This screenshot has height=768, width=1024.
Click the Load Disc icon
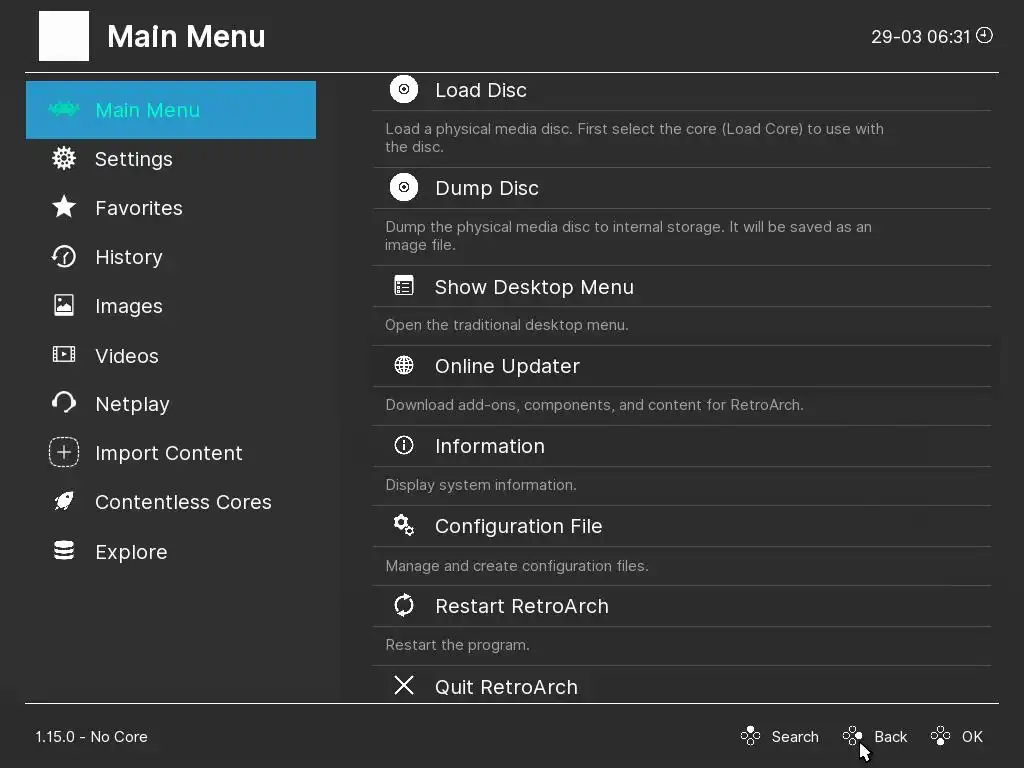[x=404, y=89]
